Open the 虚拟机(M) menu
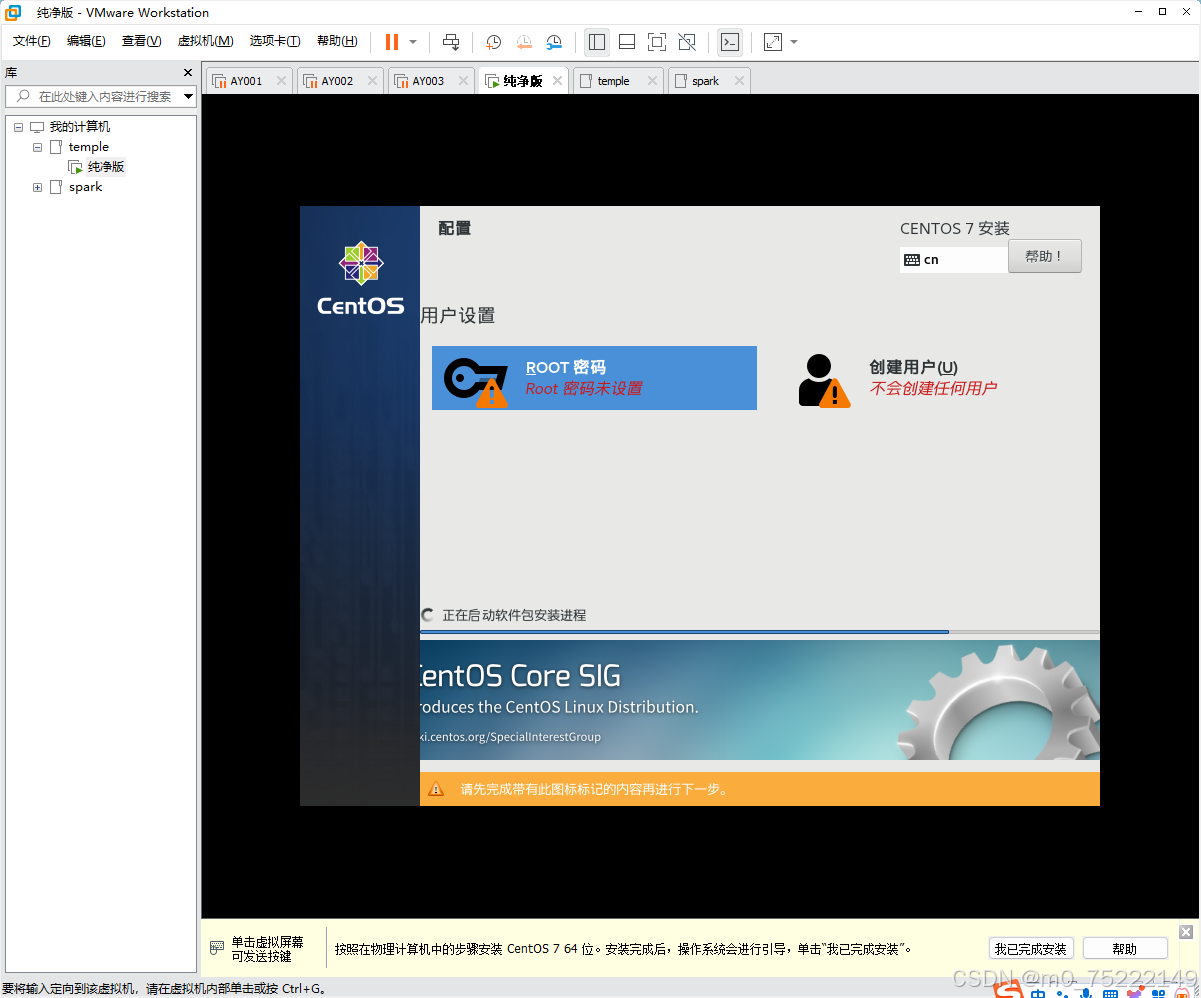Screen dimensions: 1201x998 [205, 41]
